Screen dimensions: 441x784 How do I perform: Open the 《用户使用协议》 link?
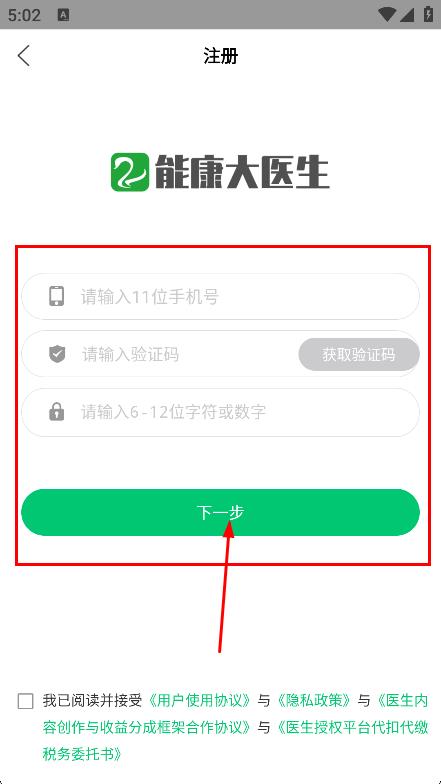tap(200, 700)
